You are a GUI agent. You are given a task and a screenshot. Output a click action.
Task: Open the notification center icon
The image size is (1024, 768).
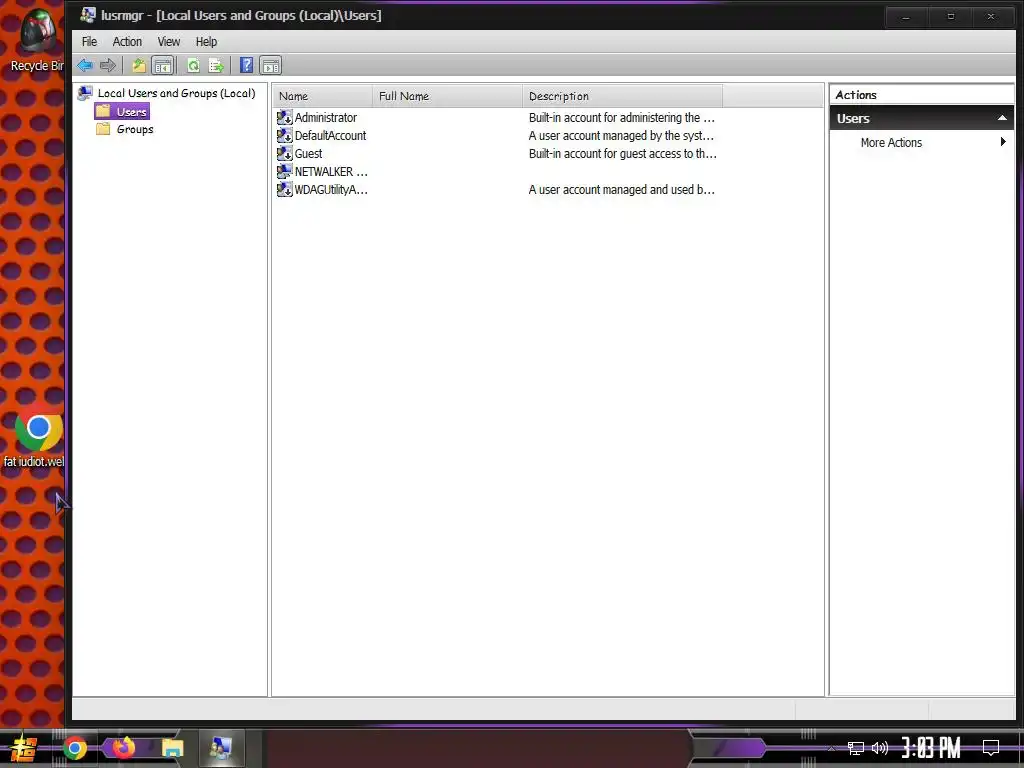[x=991, y=748]
